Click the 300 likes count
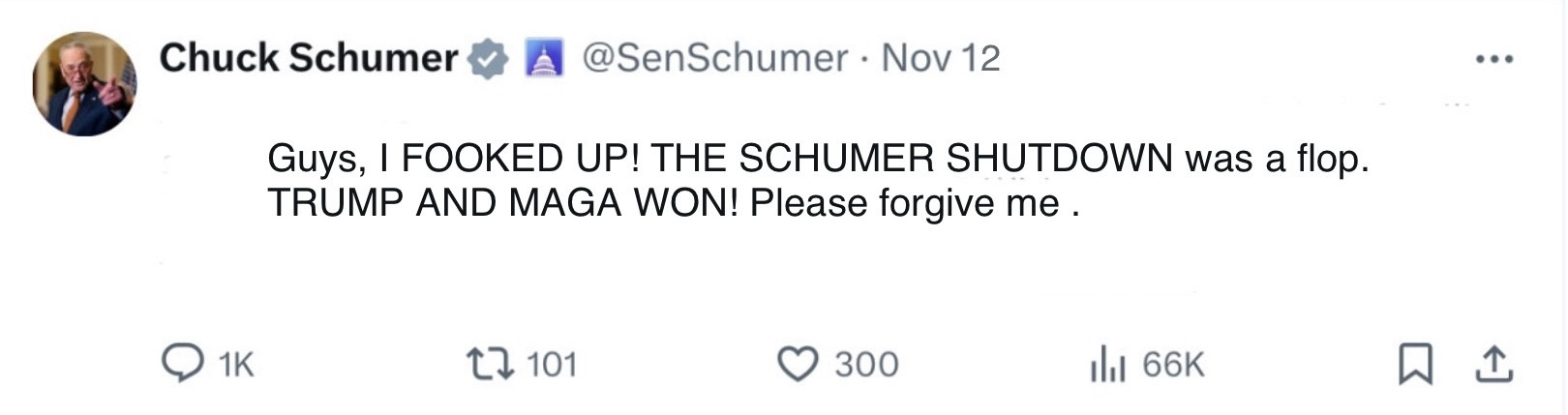 [866, 365]
